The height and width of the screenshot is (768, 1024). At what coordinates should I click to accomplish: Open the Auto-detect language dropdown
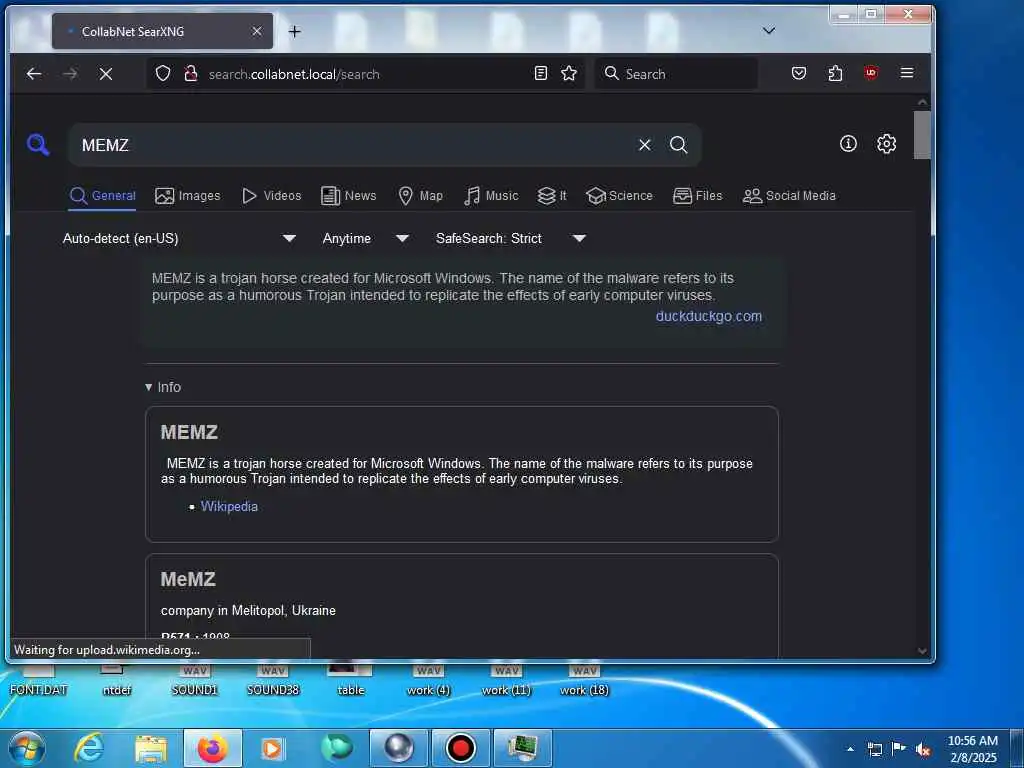[x=180, y=238]
